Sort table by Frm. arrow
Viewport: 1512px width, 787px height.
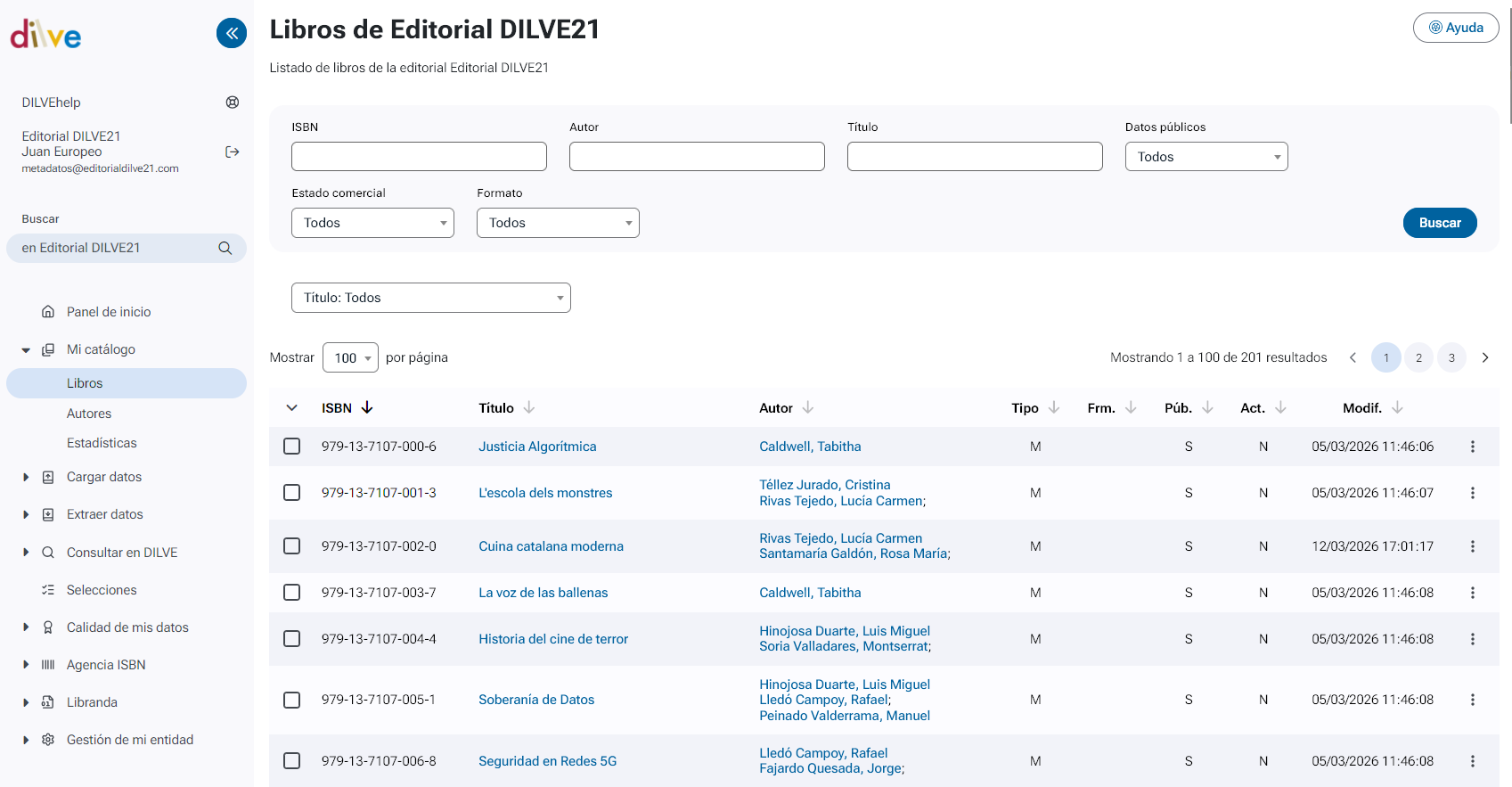point(1131,407)
